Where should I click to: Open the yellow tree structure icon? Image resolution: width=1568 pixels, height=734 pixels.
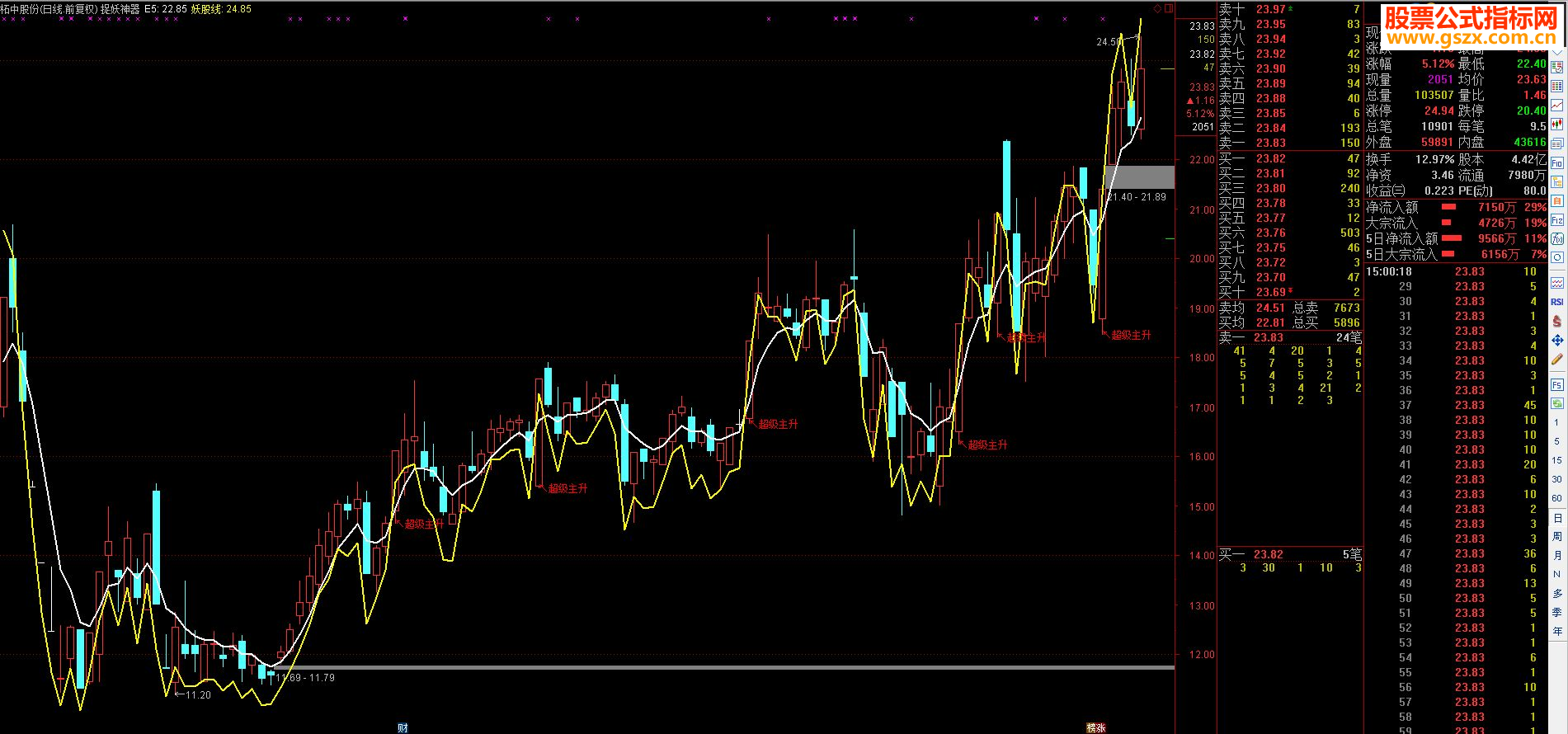coord(1557,181)
